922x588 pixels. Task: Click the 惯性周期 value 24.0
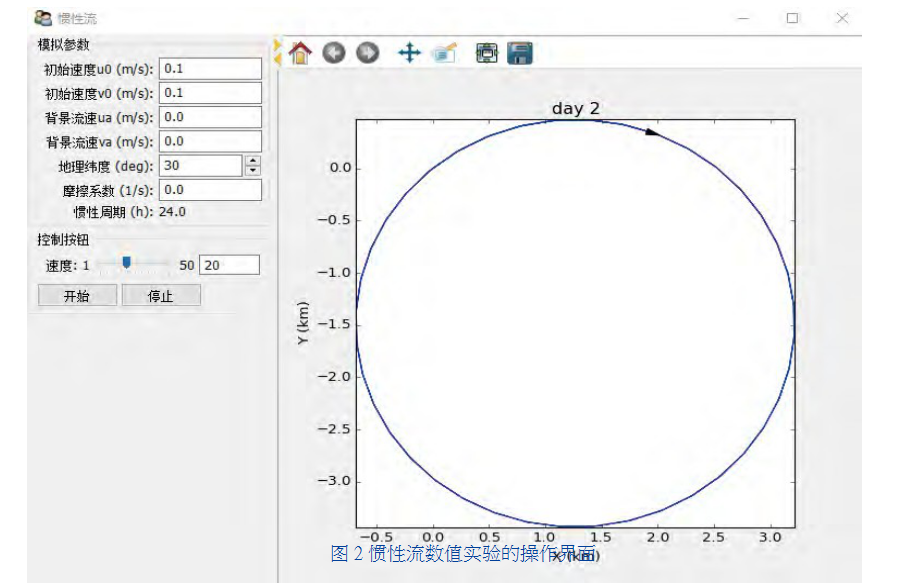[172, 212]
